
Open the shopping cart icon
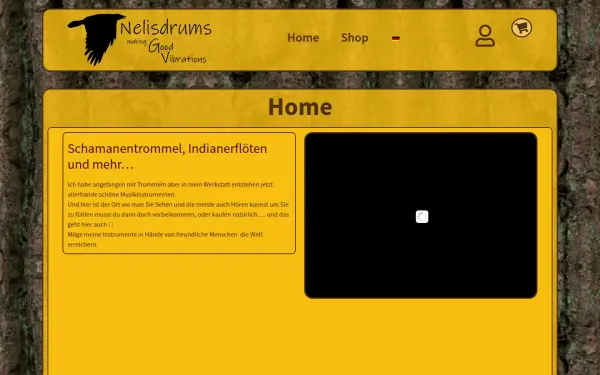point(522,28)
